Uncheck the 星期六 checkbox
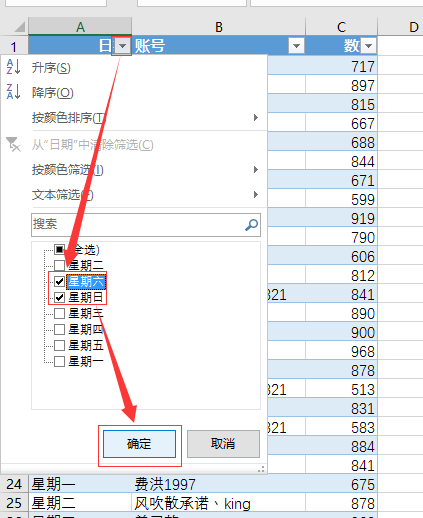The image size is (423, 518). point(59,281)
